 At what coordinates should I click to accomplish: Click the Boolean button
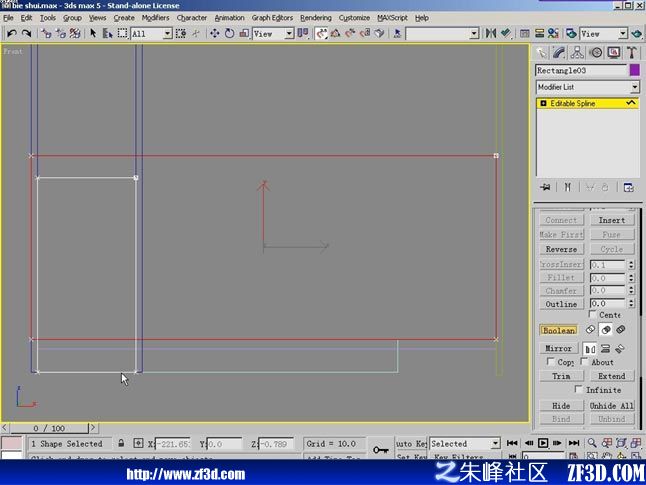pyautogui.click(x=558, y=330)
